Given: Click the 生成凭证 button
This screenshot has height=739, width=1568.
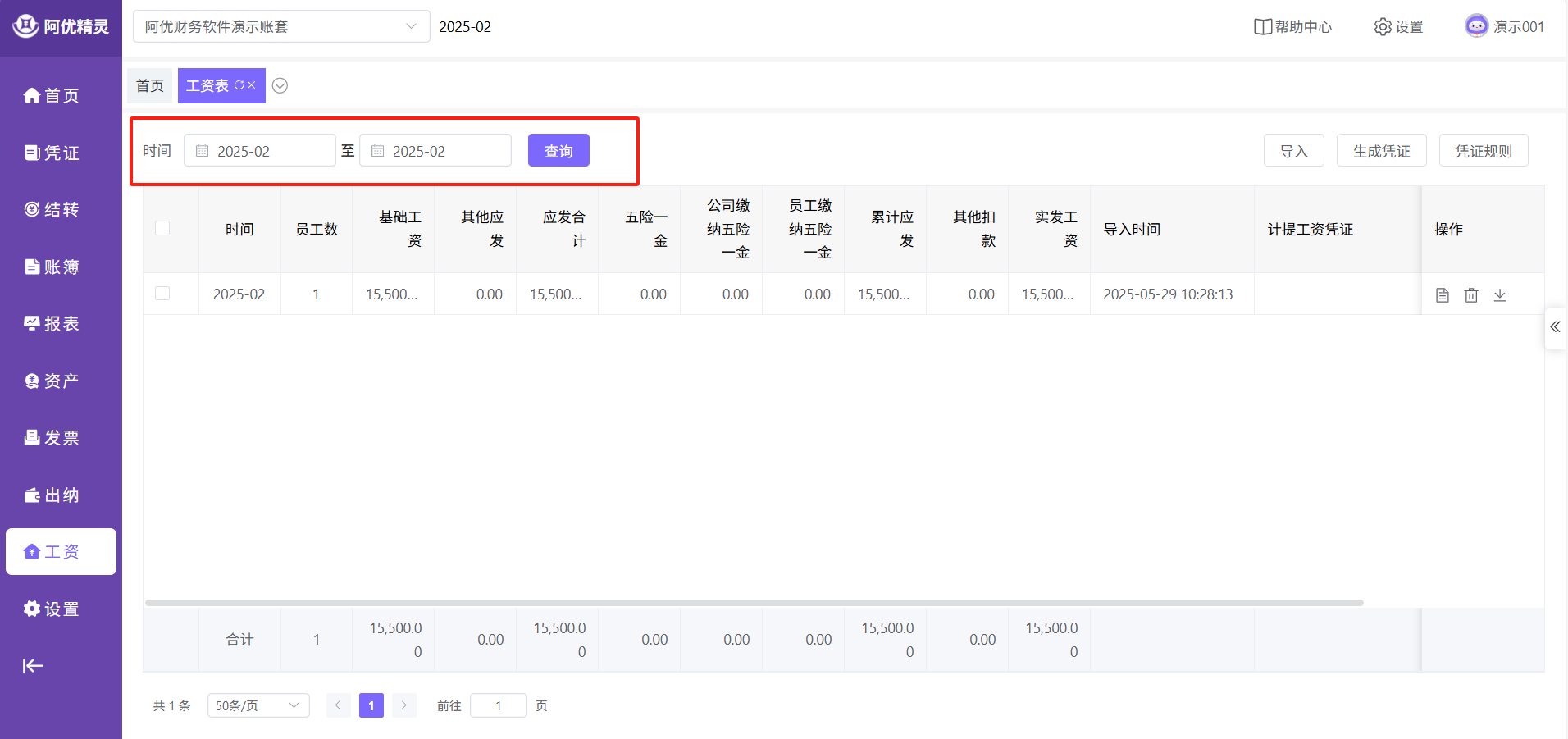Looking at the screenshot, I should [1381, 151].
